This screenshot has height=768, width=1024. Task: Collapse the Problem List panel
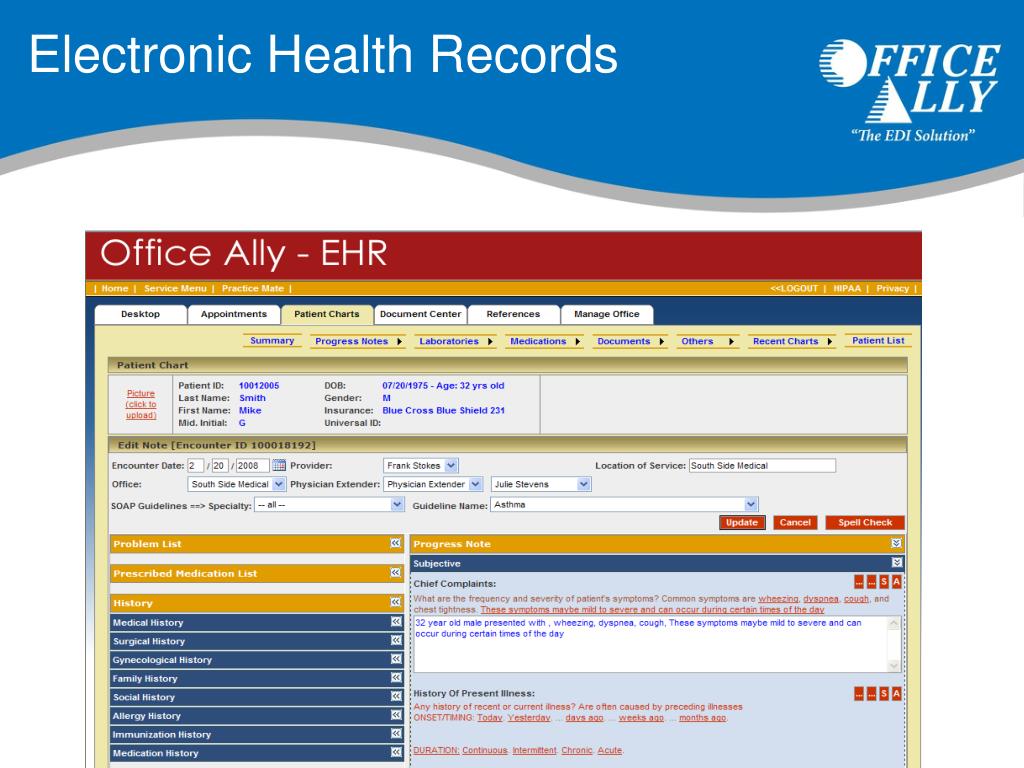coord(395,543)
